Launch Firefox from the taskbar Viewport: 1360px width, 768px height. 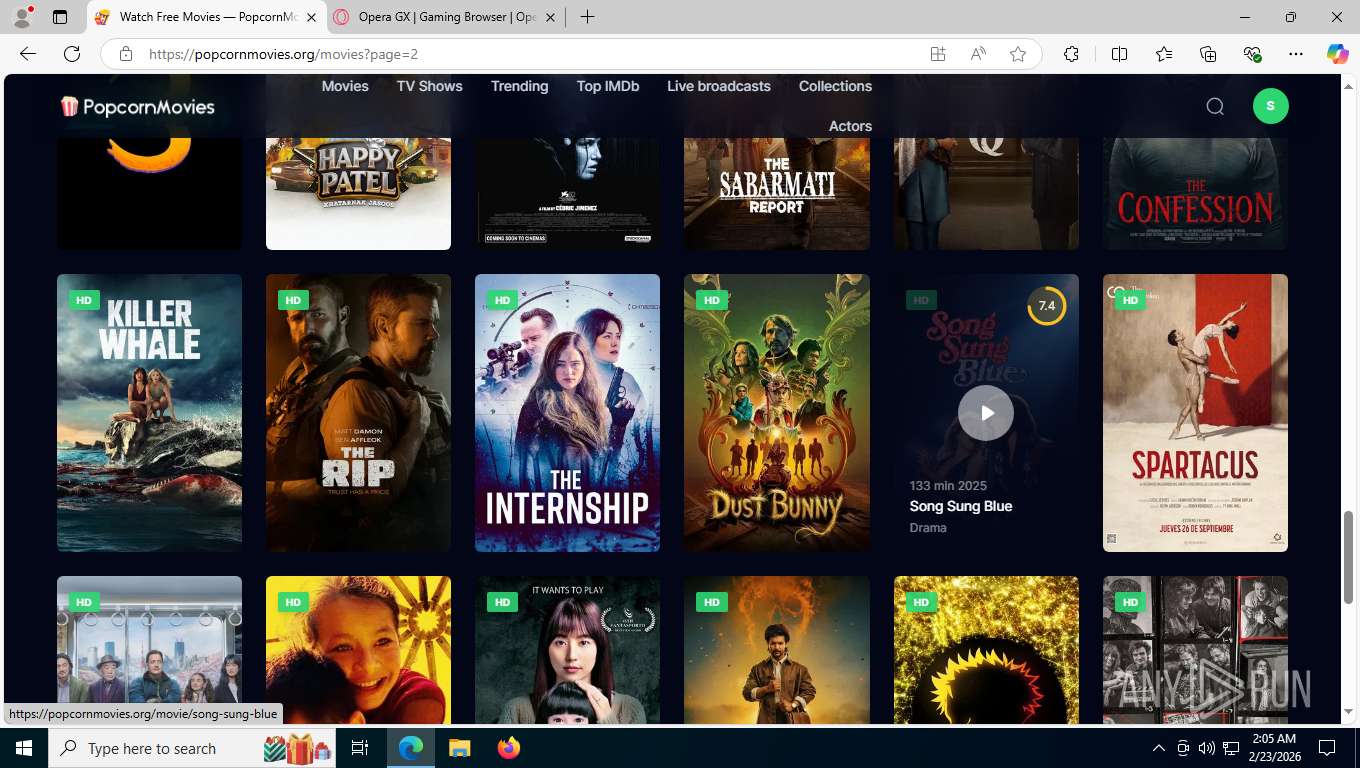tap(509, 748)
